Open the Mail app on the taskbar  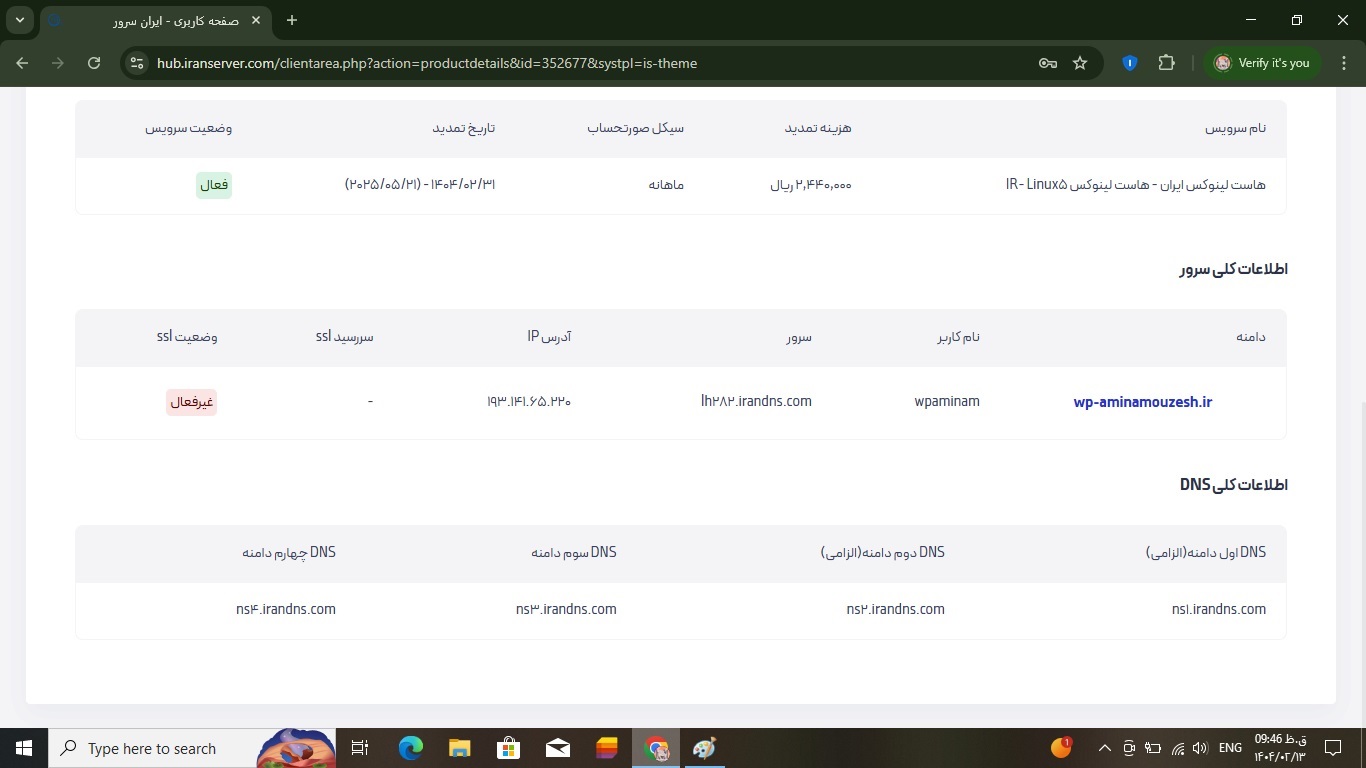click(557, 748)
